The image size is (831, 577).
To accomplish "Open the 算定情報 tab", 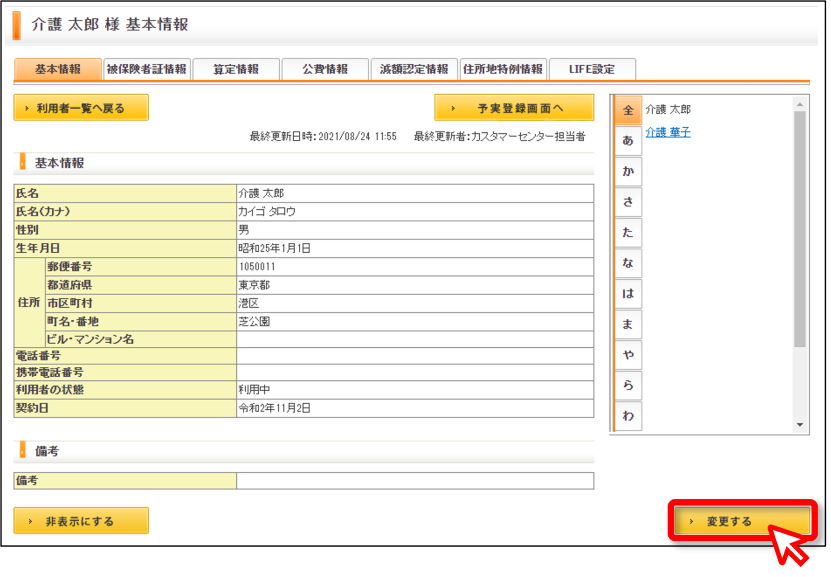I will [x=236, y=69].
